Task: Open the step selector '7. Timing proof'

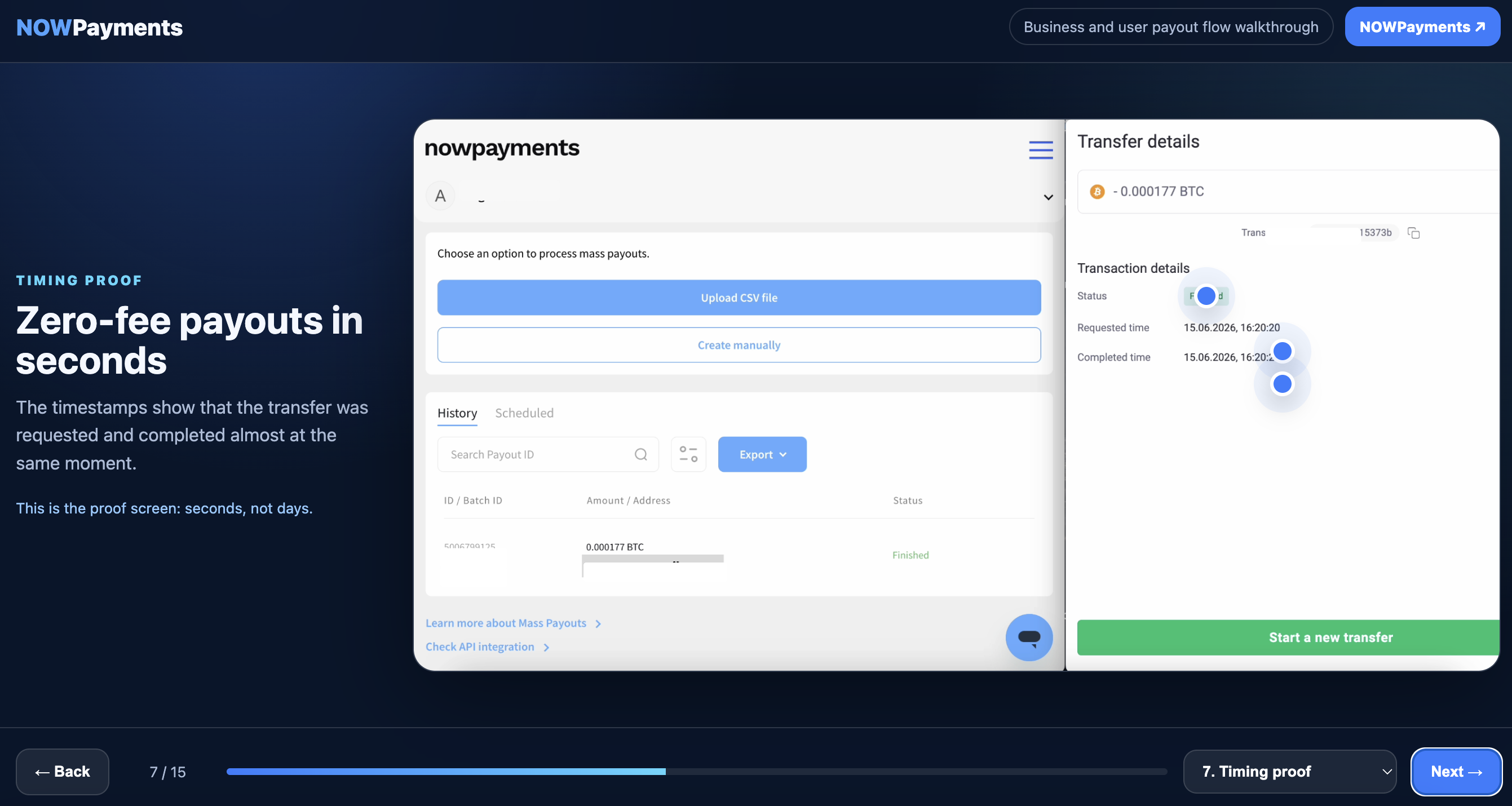Action: pos(1289,772)
